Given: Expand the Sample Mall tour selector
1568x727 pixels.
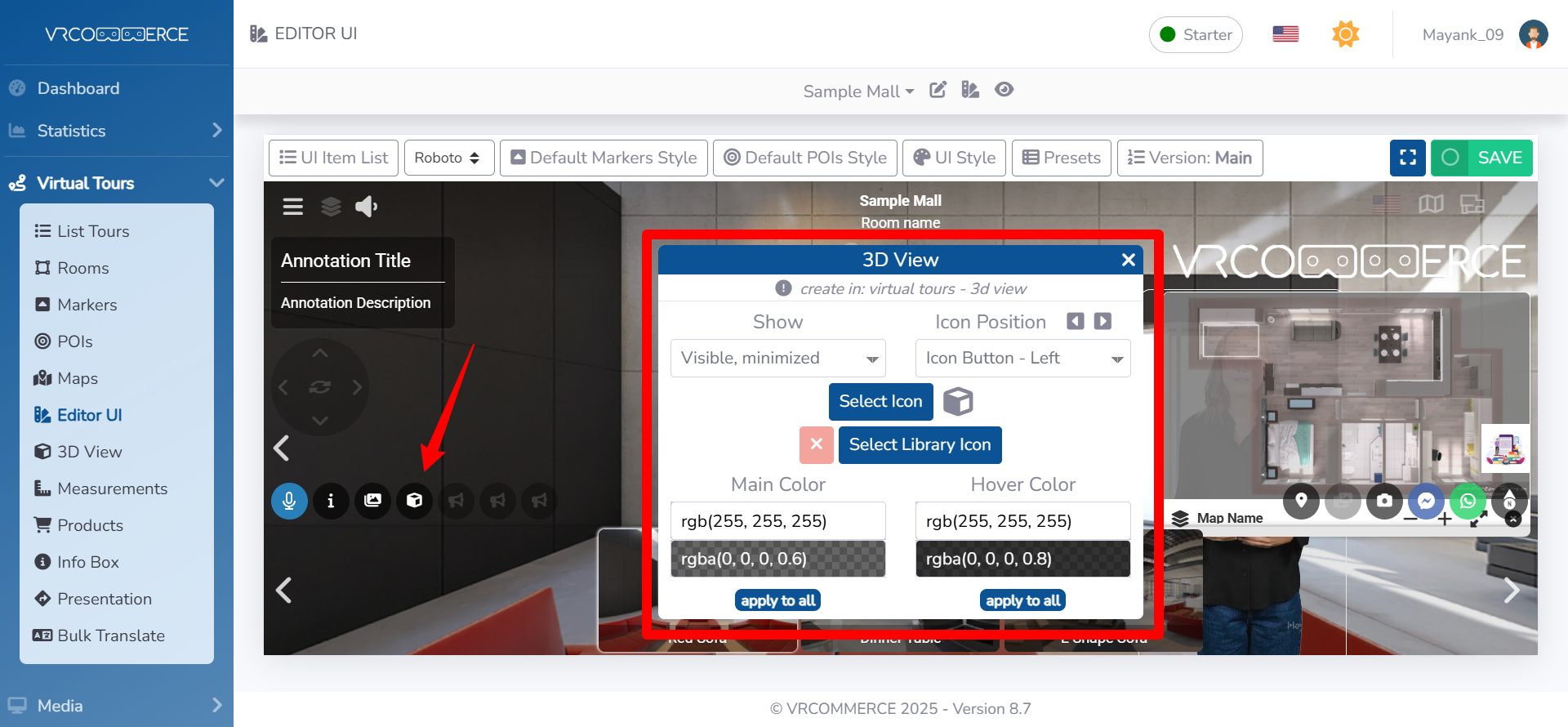Looking at the screenshot, I should click(x=857, y=91).
